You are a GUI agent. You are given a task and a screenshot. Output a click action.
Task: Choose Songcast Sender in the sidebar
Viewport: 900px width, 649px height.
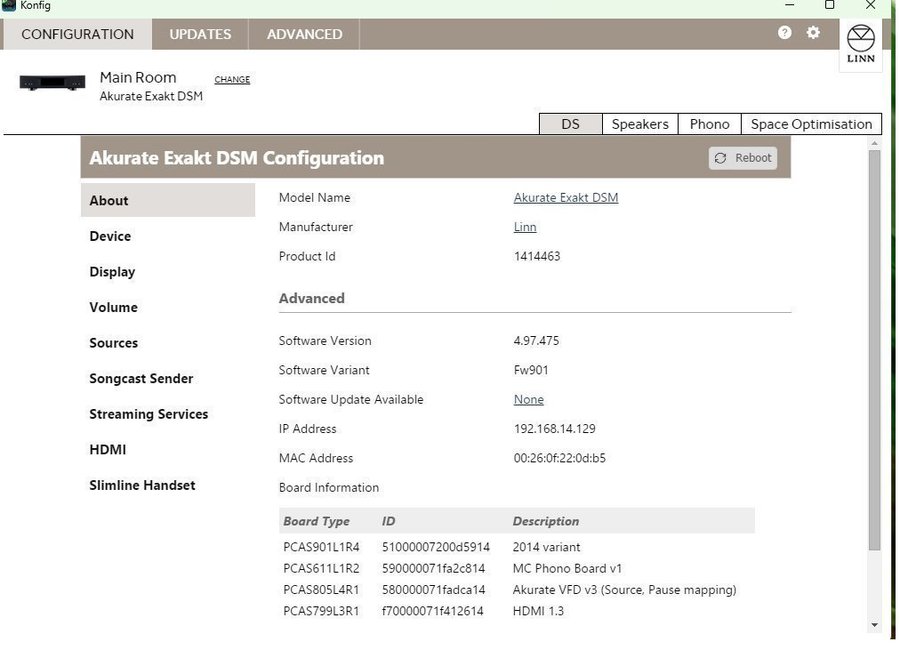tap(141, 379)
